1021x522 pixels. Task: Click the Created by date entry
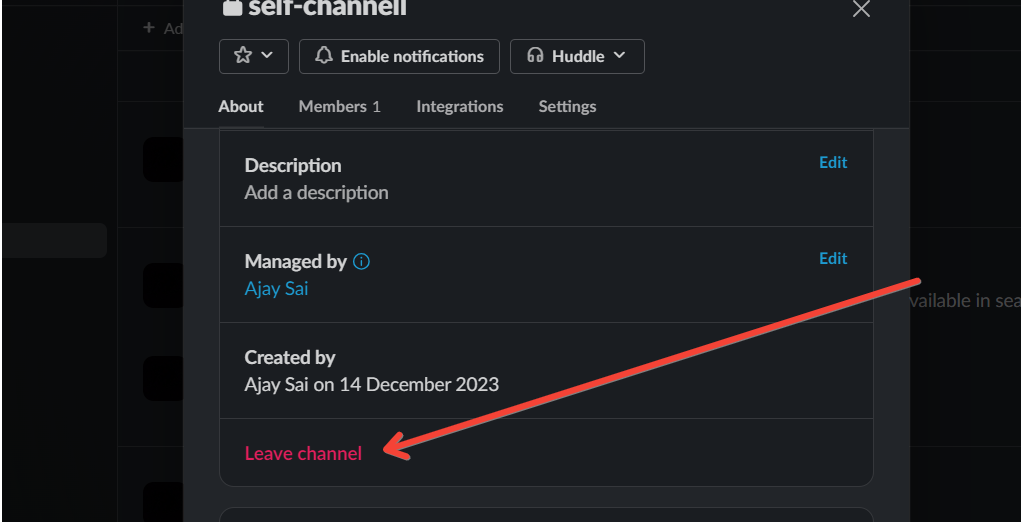point(371,383)
